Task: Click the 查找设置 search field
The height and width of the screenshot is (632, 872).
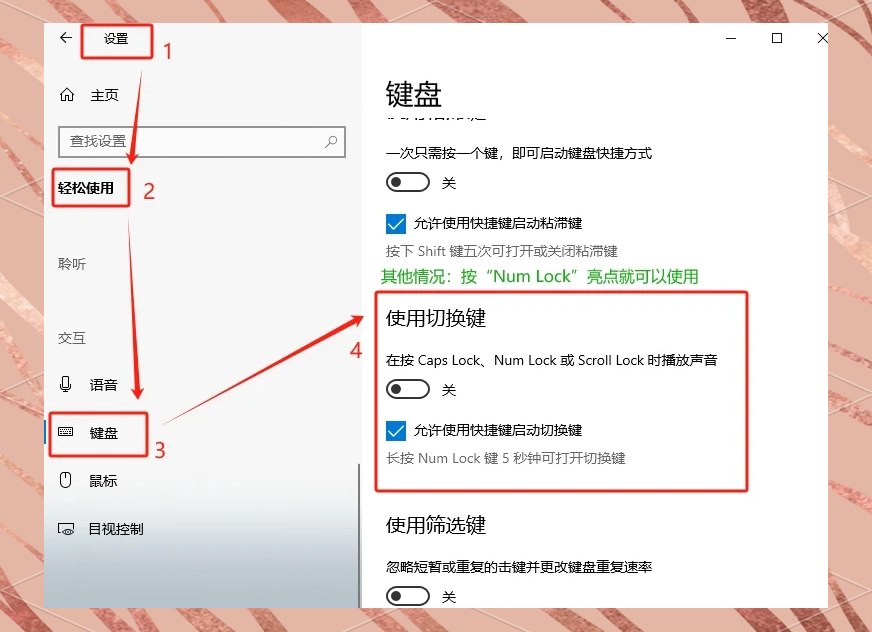Action: point(202,142)
